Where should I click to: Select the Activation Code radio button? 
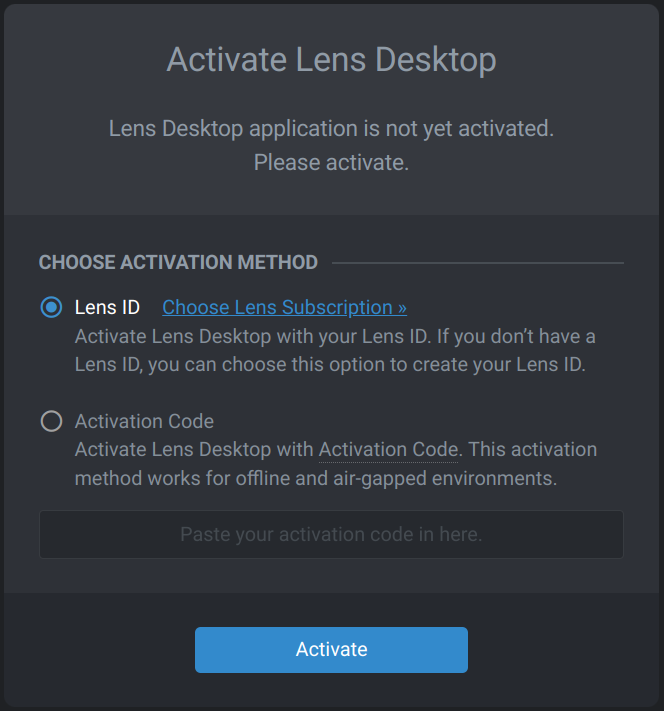point(51,421)
